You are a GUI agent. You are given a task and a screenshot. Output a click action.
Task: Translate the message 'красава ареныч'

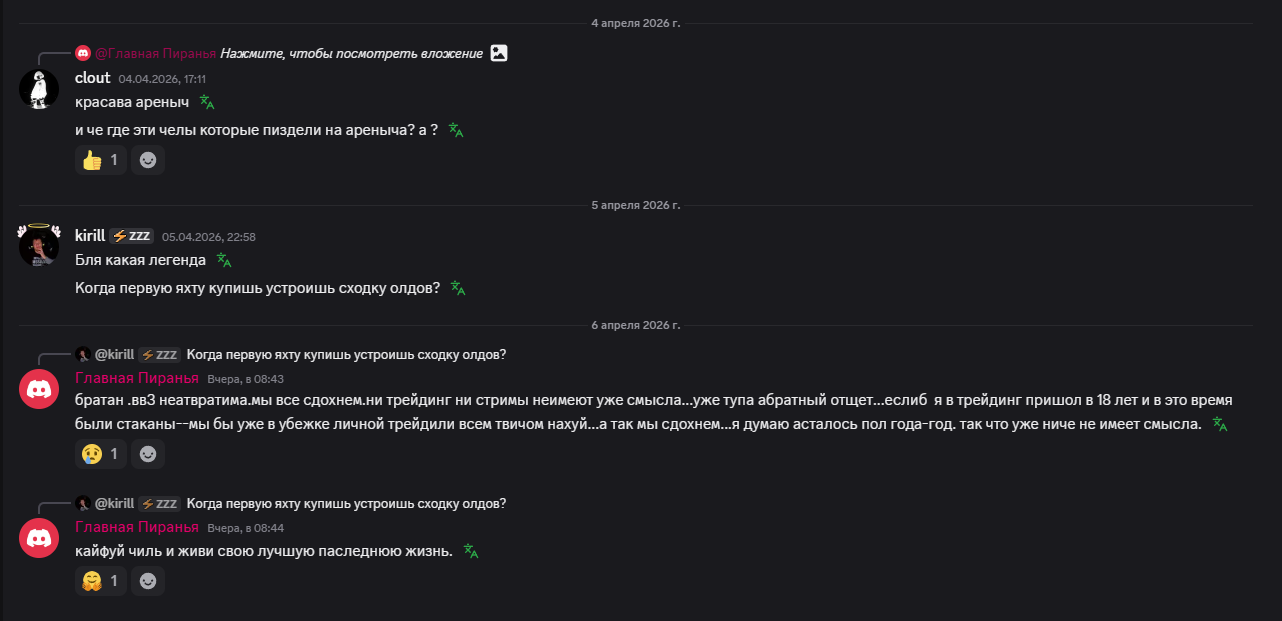pyautogui.click(x=207, y=102)
